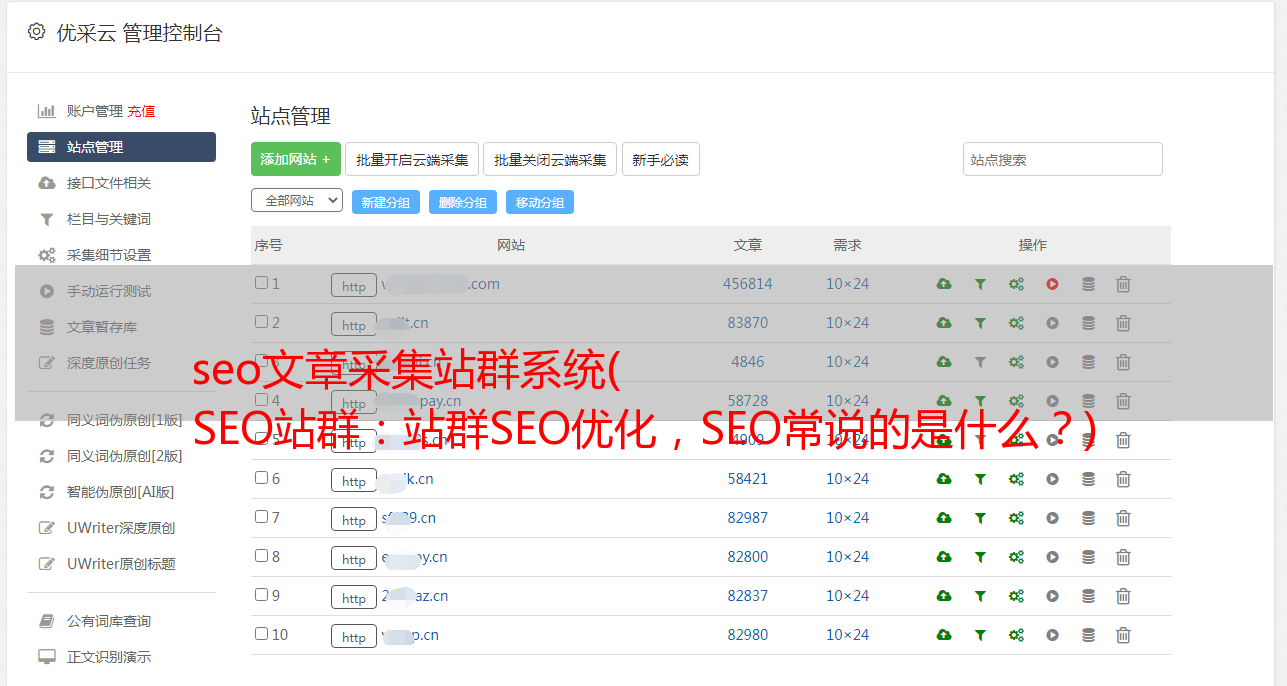Select checkbox for row 7

coord(261,517)
